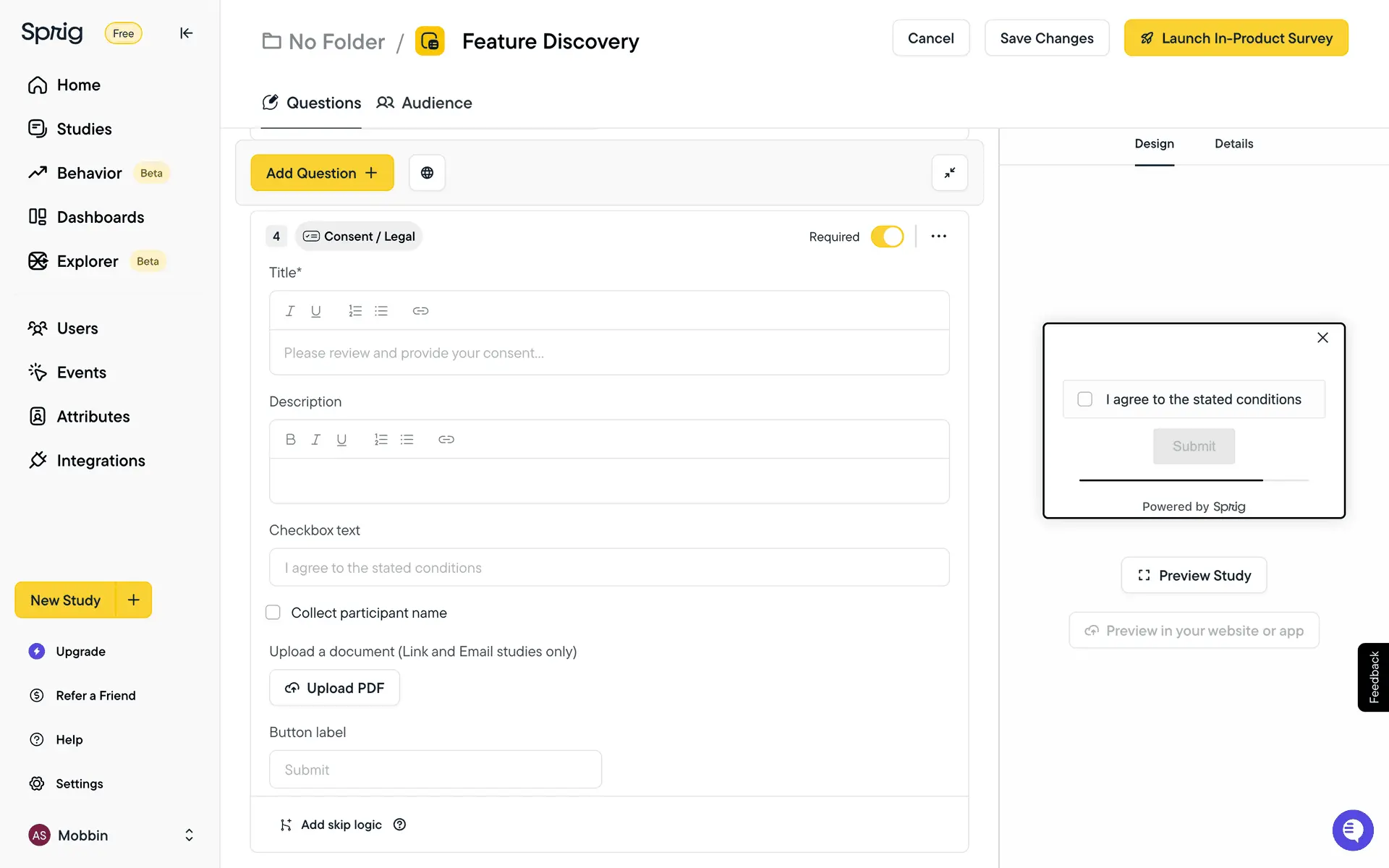Open New Study plus dropdown
Screen dimensions: 1389x868
pyautogui.click(x=134, y=600)
